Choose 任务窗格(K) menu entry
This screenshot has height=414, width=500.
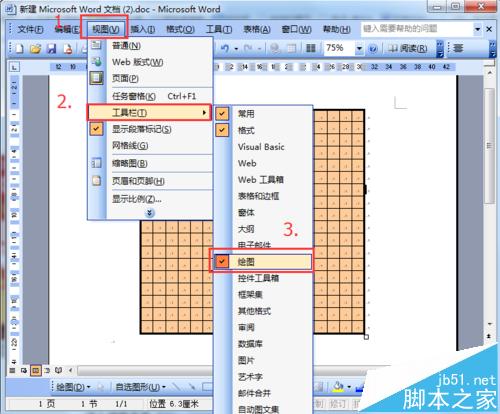150,96
